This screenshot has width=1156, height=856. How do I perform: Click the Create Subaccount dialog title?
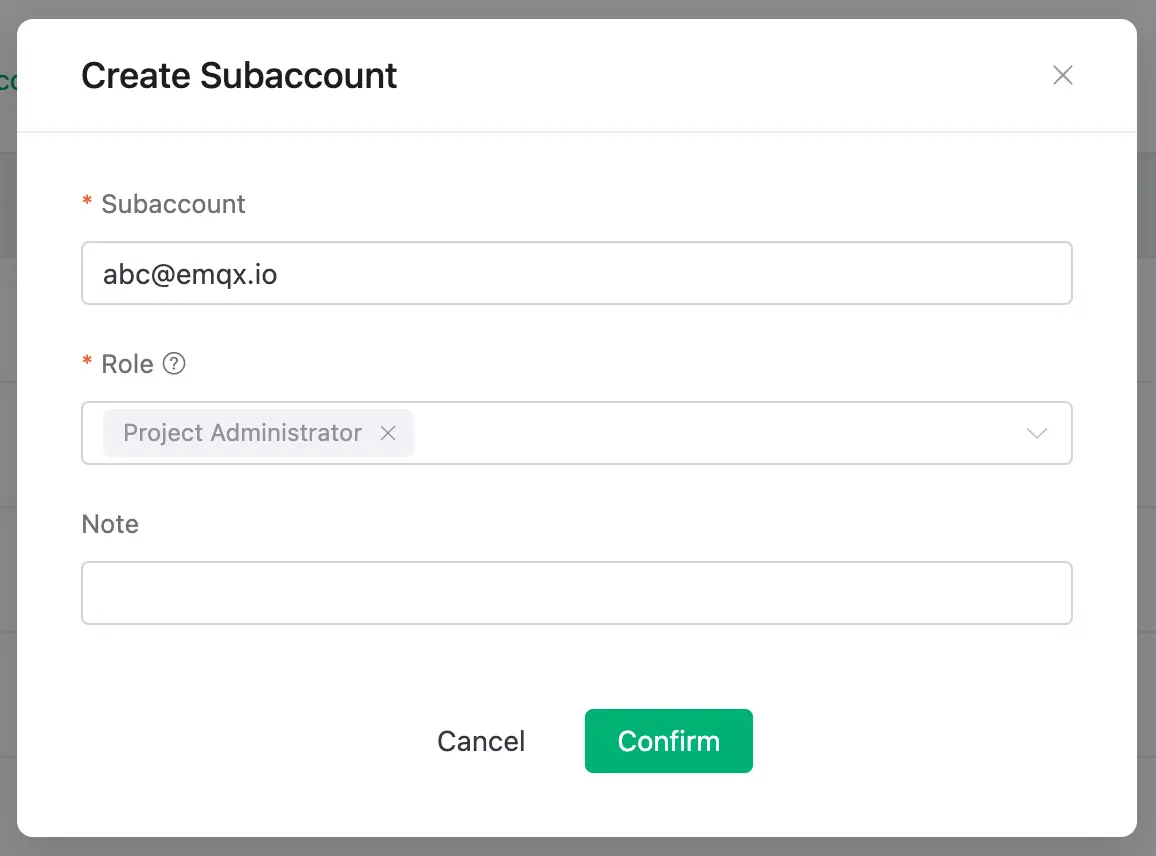239,75
